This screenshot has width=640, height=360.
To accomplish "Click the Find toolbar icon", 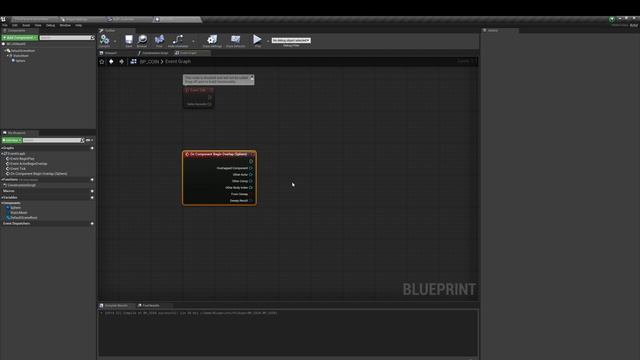I will tap(159, 39).
